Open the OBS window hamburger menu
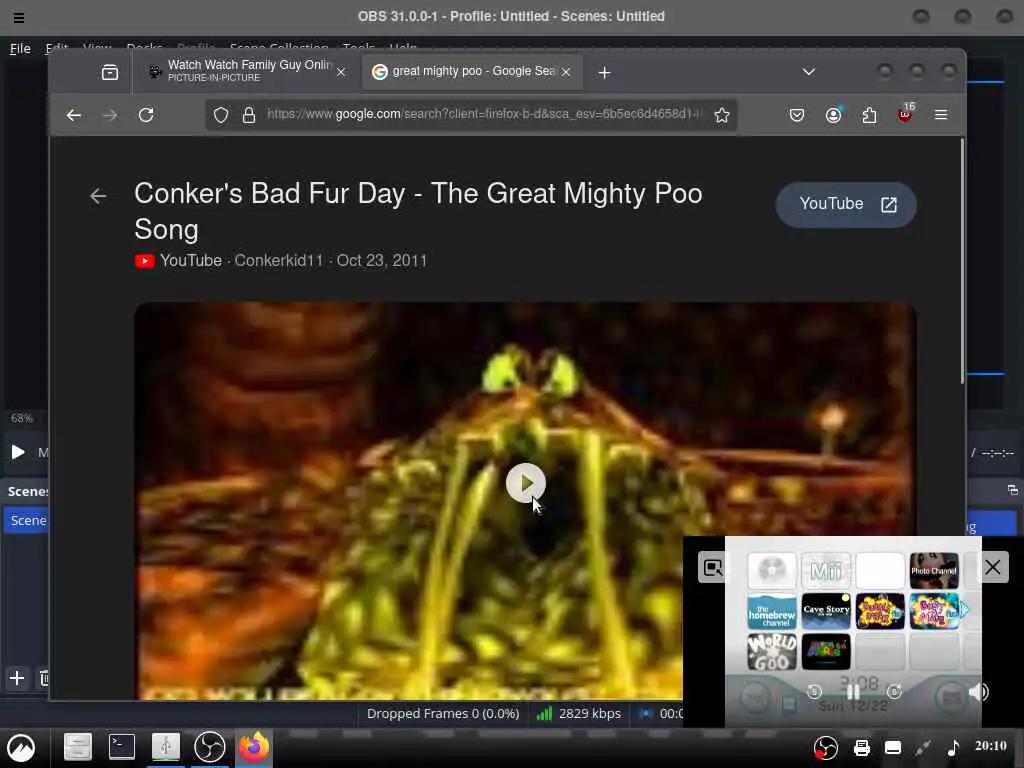Image resolution: width=1024 pixels, height=768 pixels. click(x=19, y=18)
